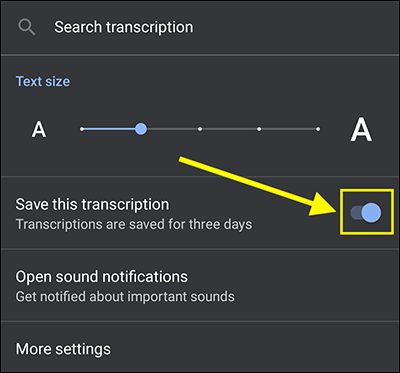The image size is (400, 373).
Task: Tap the large A text size icon
Action: [361, 130]
